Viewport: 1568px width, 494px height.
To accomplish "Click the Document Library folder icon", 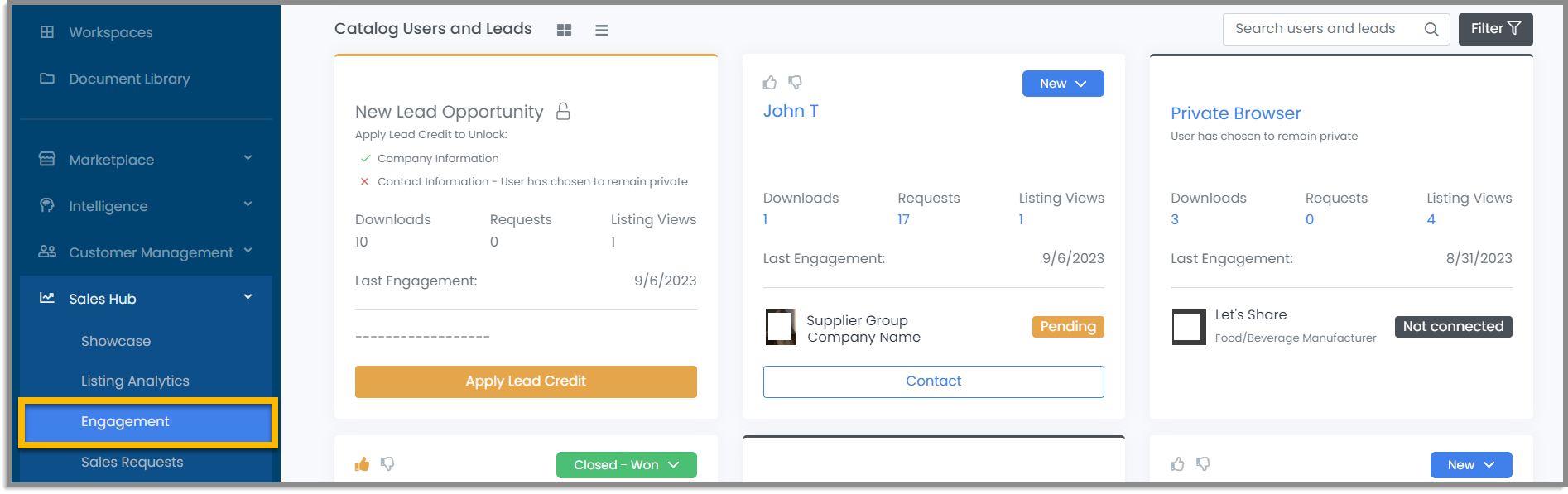I will pyautogui.click(x=47, y=79).
